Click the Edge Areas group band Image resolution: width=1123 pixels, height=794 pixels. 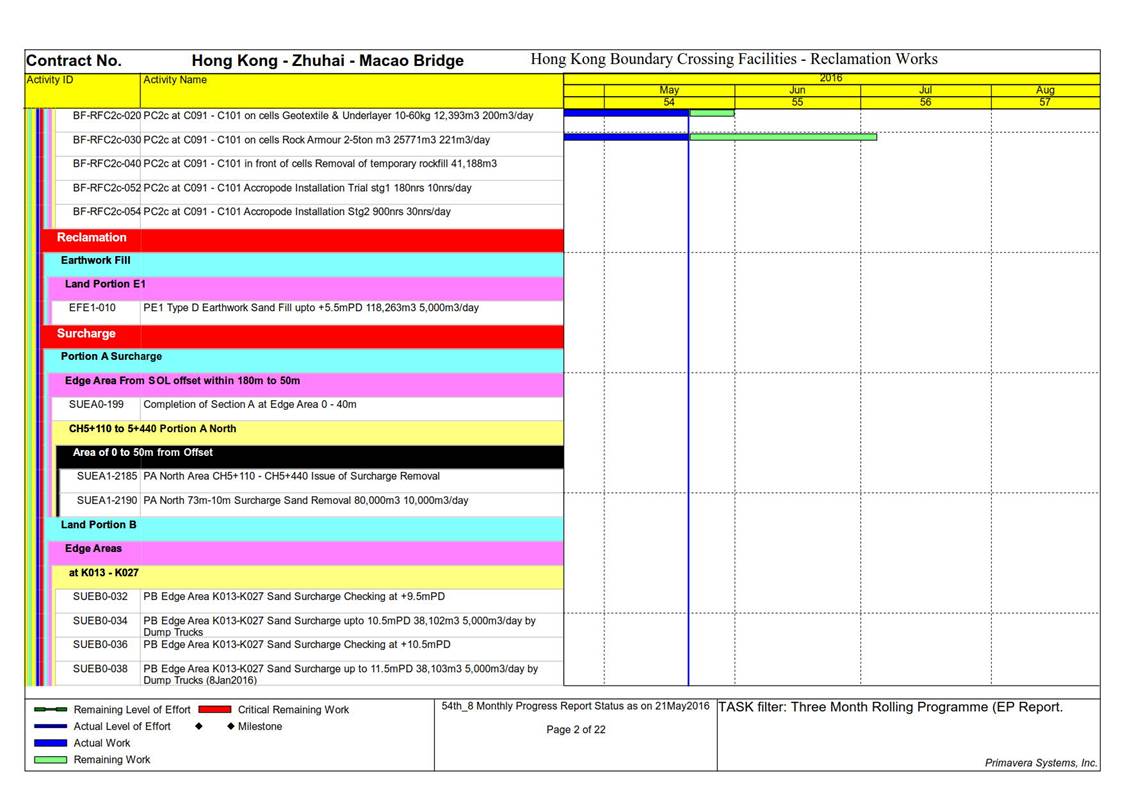point(307,552)
